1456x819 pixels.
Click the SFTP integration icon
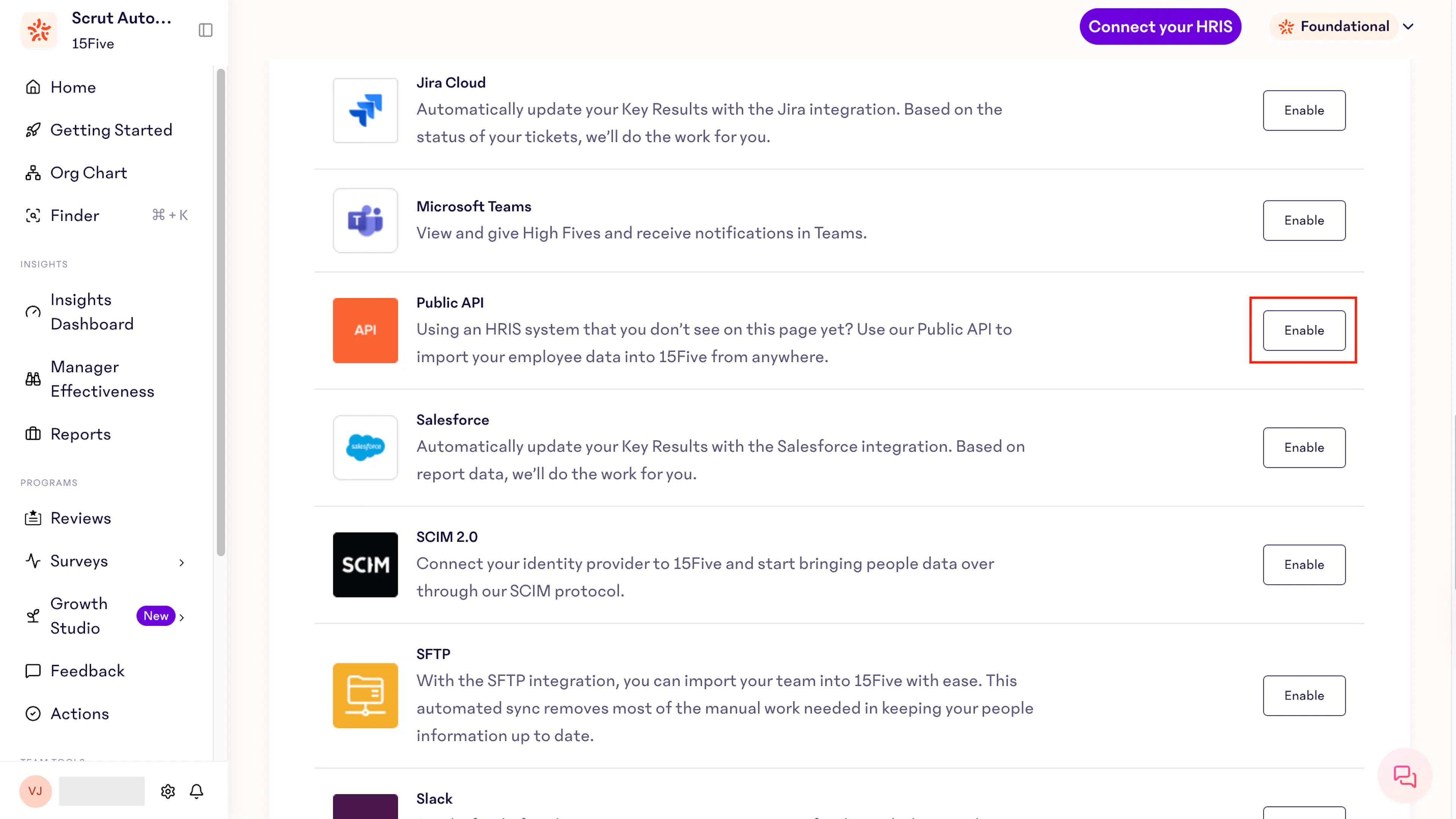point(365,695)
